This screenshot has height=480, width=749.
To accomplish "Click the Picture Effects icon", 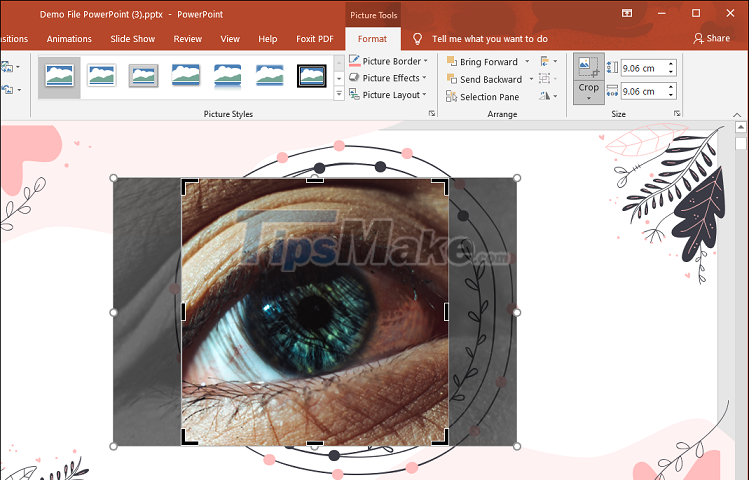I will tap(354, 78).
